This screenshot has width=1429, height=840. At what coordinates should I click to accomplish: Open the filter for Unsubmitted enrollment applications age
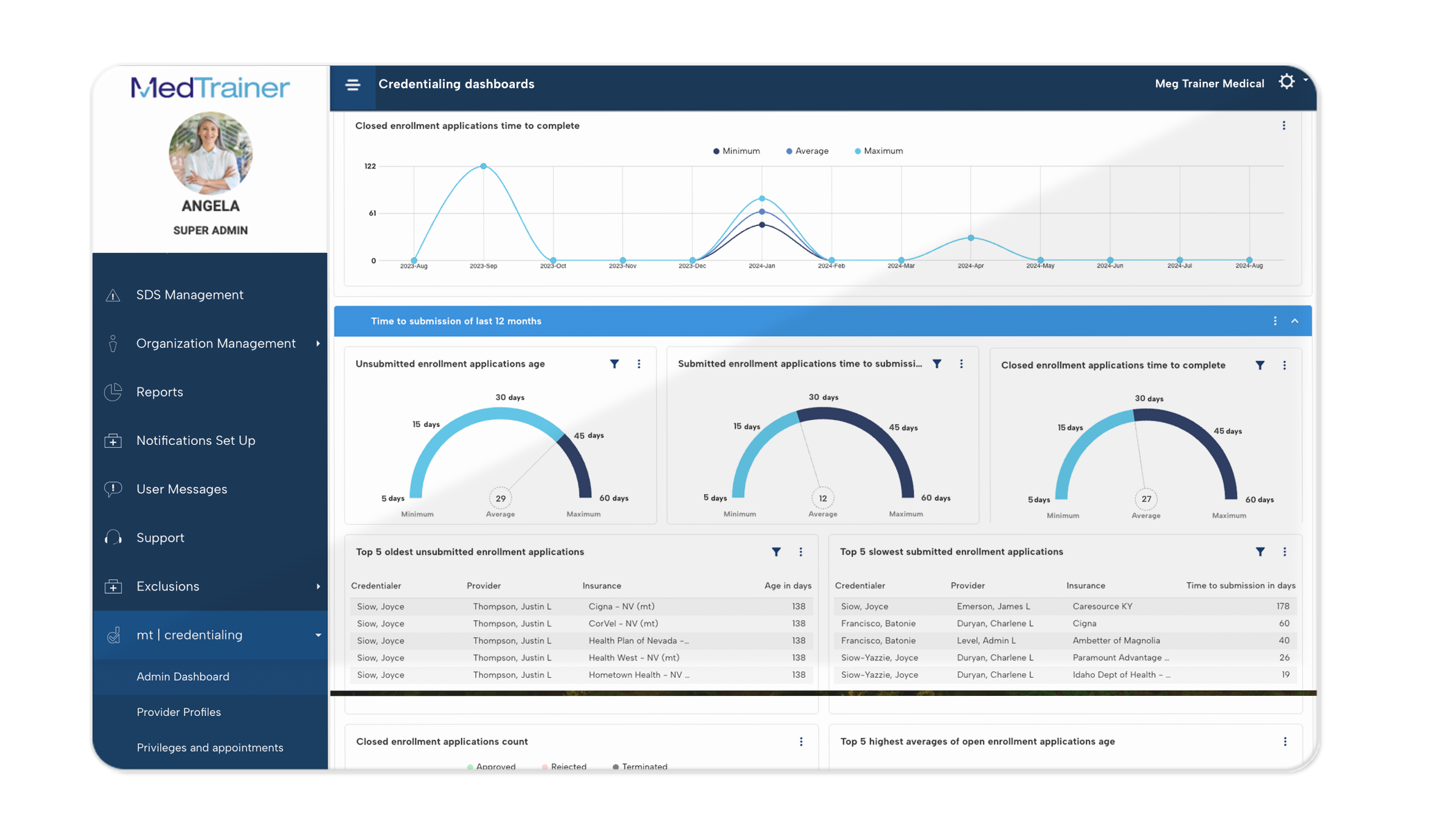pos(614,363)
